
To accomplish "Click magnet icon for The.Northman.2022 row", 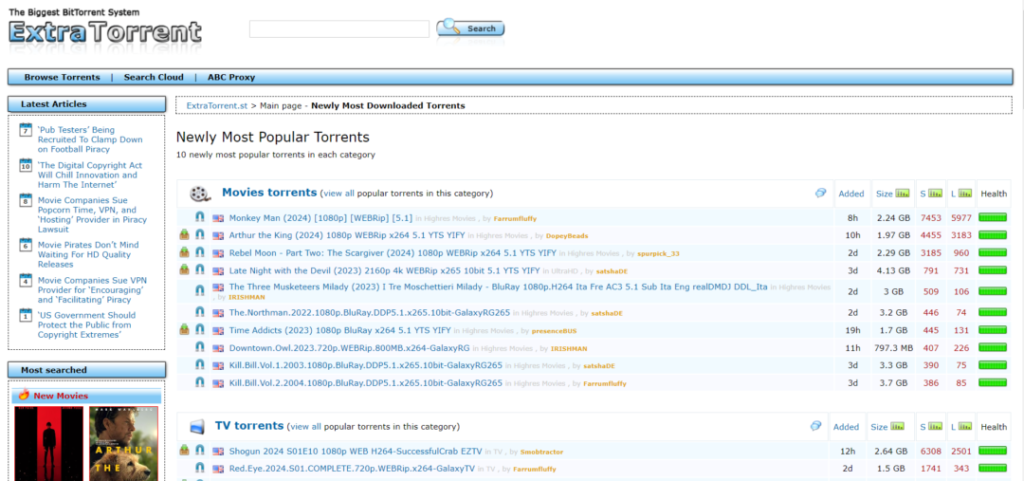I will (x=200, y=313).
